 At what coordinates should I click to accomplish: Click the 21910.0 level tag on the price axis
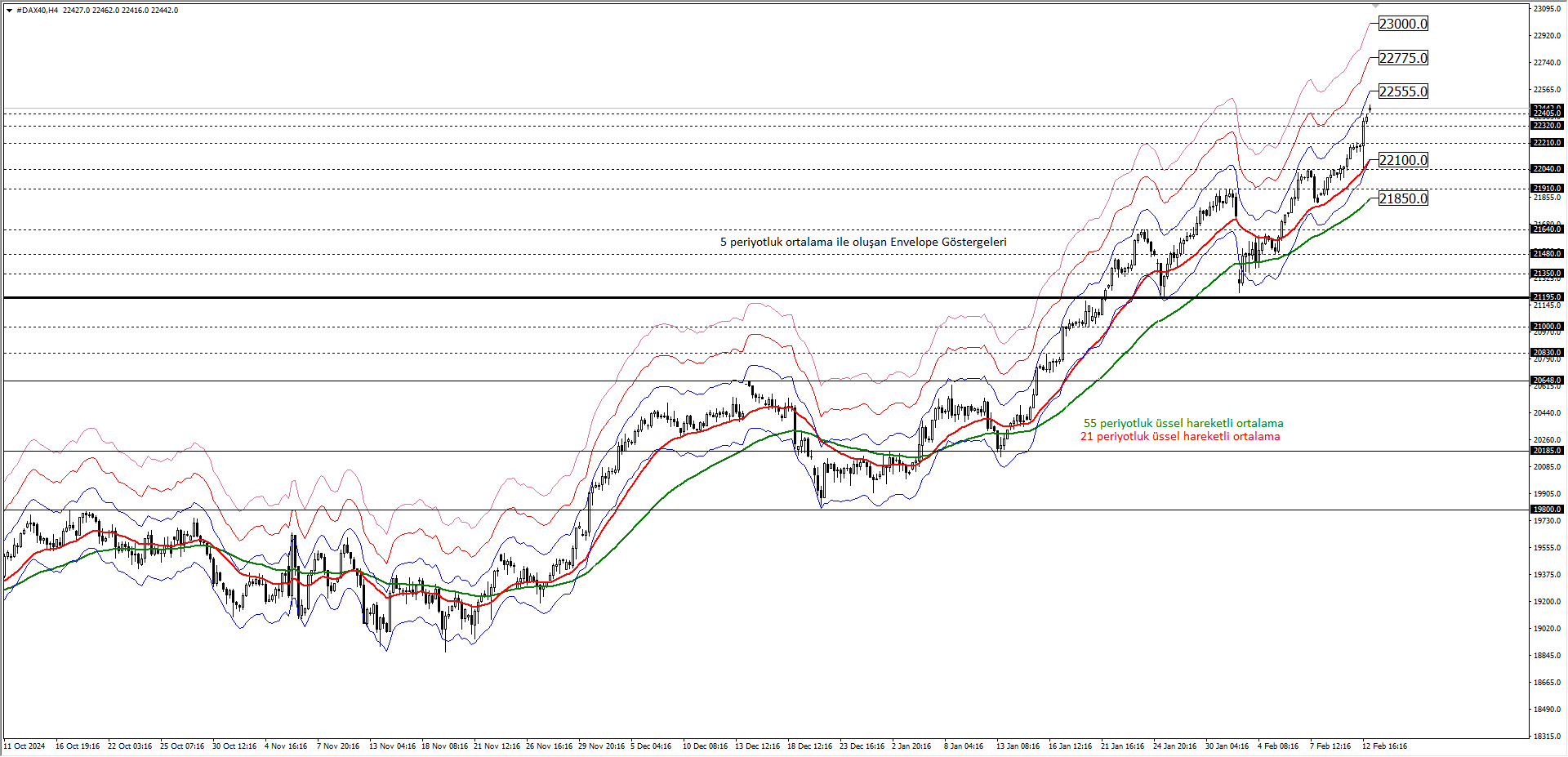pos(1547,189)
